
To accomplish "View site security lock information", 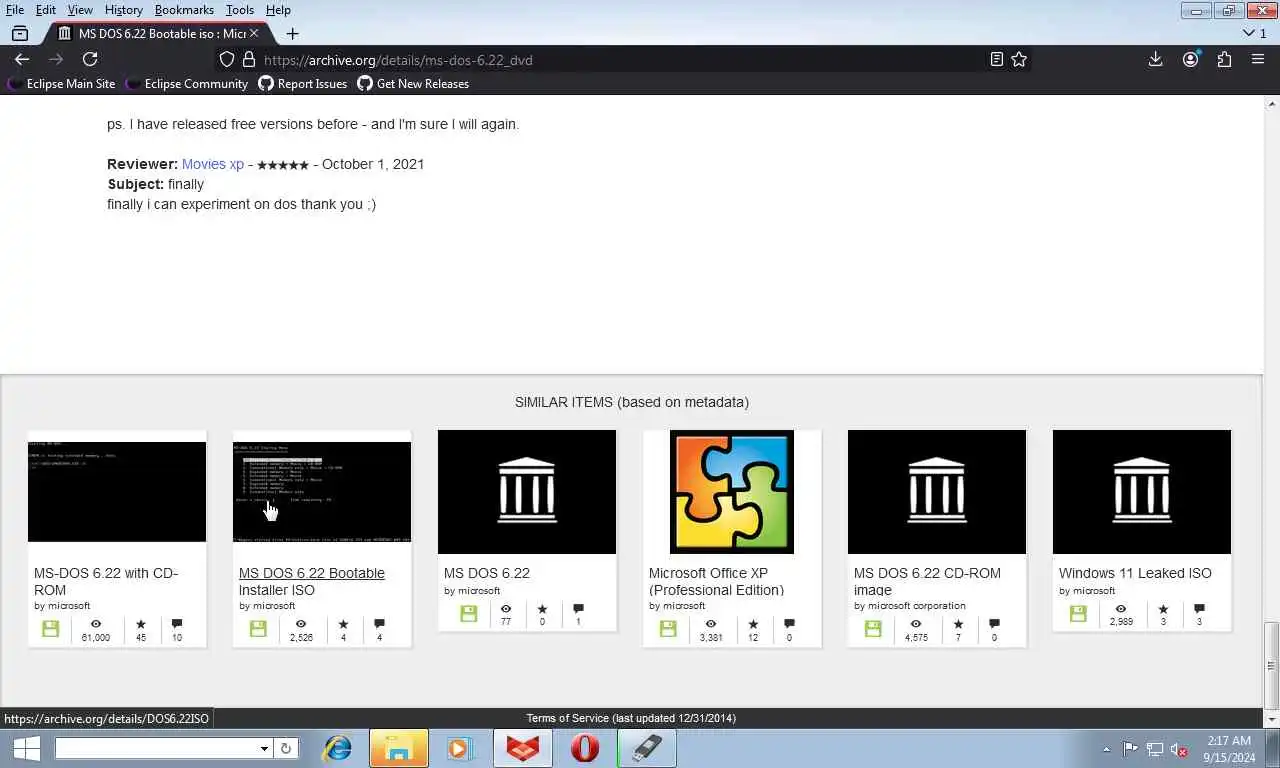I will click(248, 59).
